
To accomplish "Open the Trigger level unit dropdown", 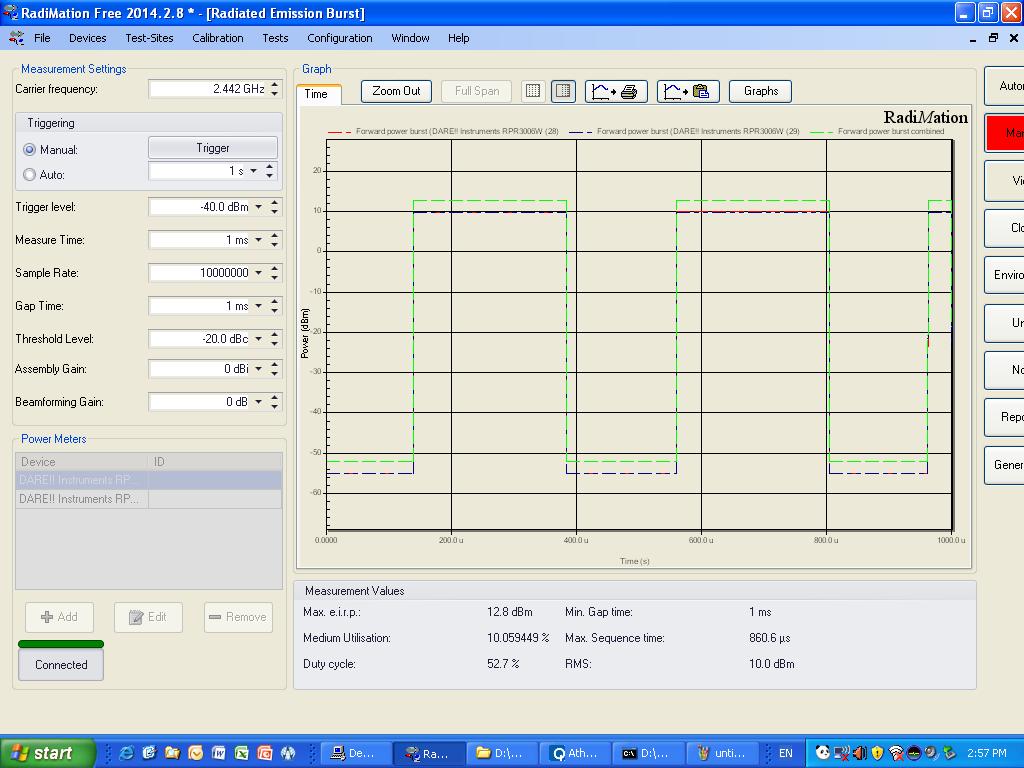I will click(259, 207).
